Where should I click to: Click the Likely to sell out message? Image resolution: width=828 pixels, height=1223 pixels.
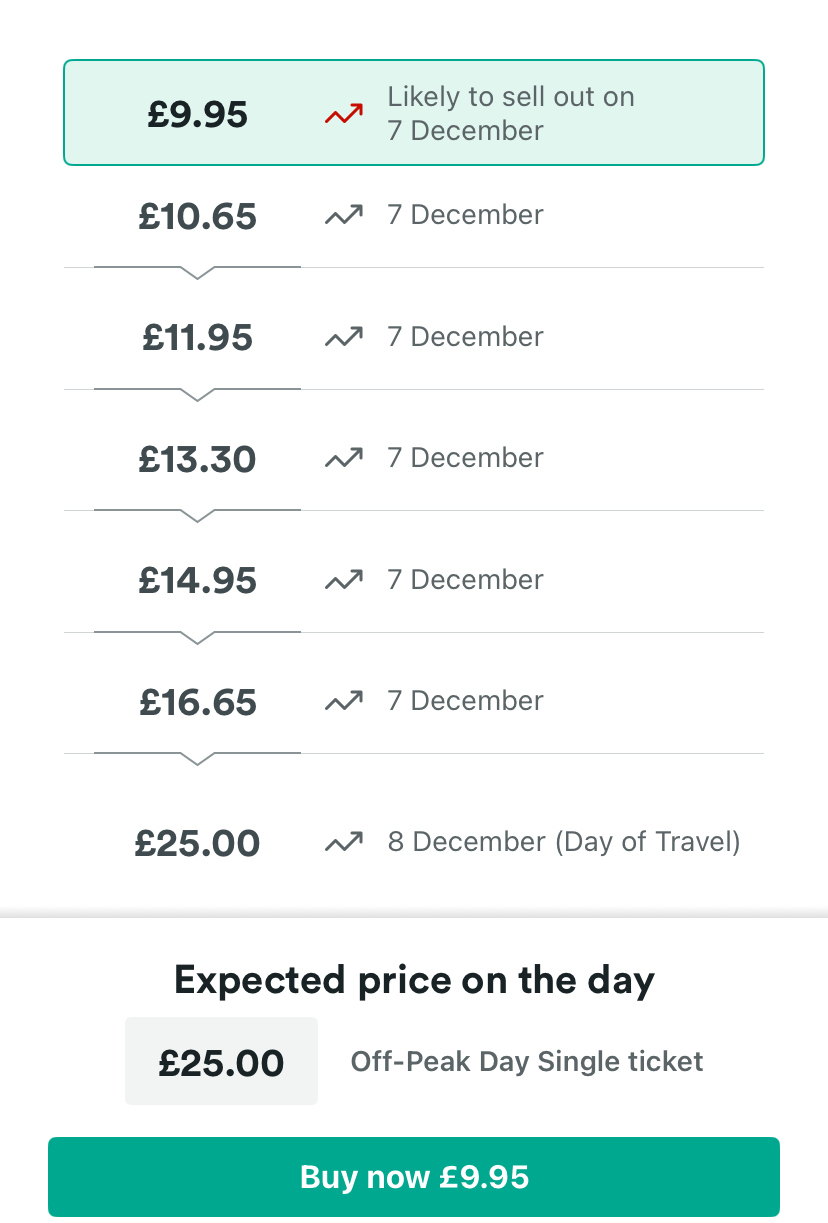click(x=511, y=114)
